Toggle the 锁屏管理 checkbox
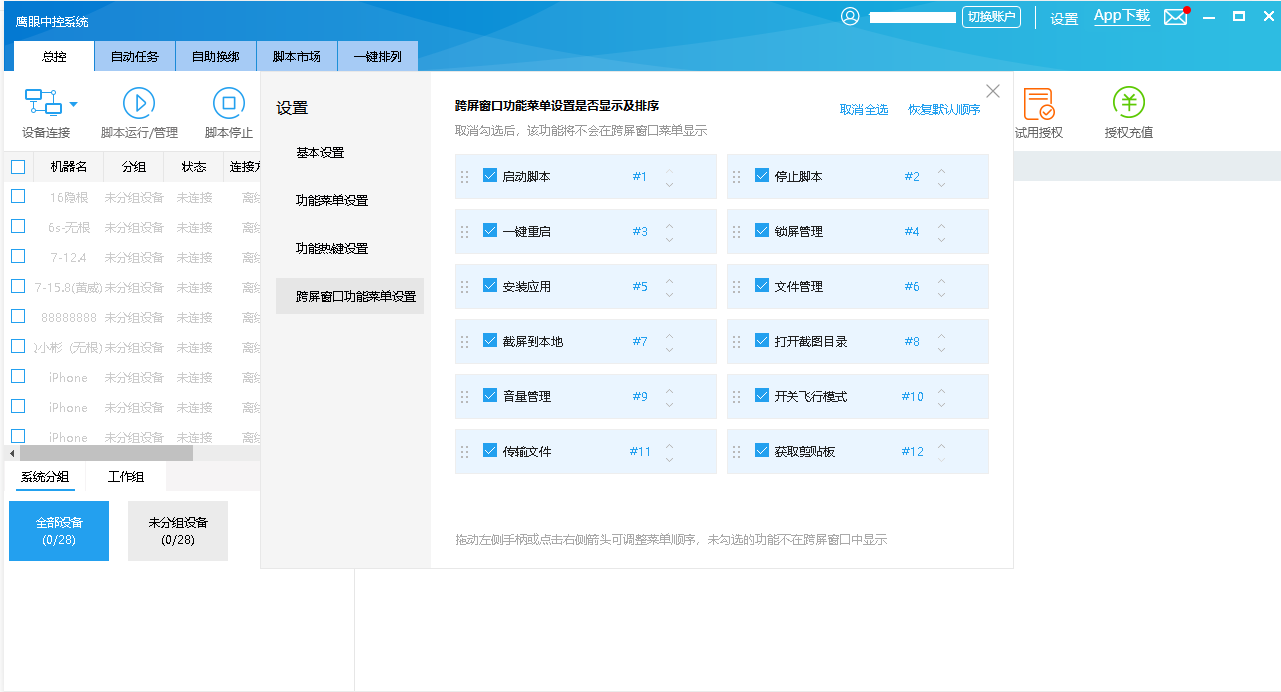 (762, 230)
